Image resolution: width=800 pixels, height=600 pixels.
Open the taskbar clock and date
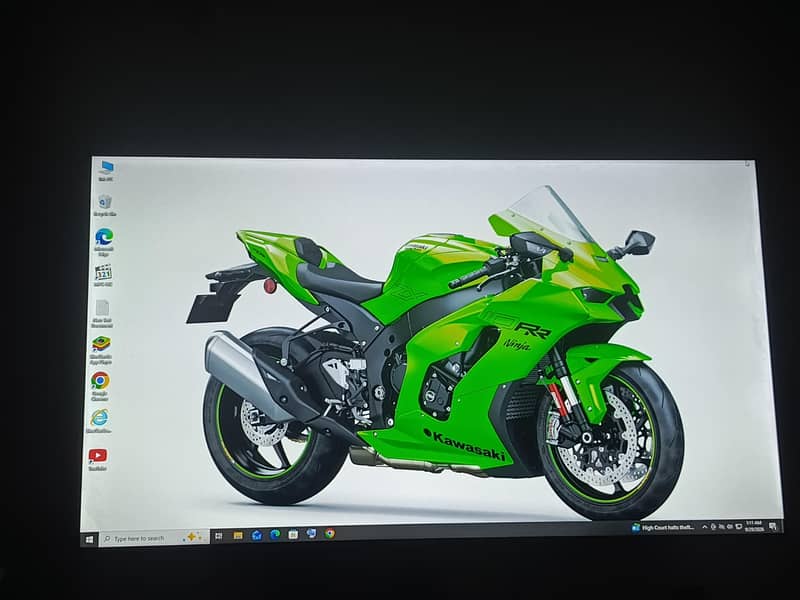point(755,526)
